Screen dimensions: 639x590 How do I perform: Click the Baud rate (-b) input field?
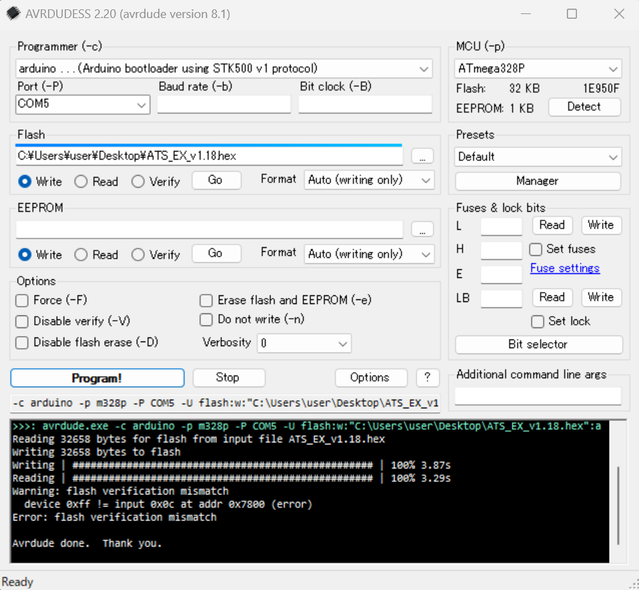coord(224,104)
